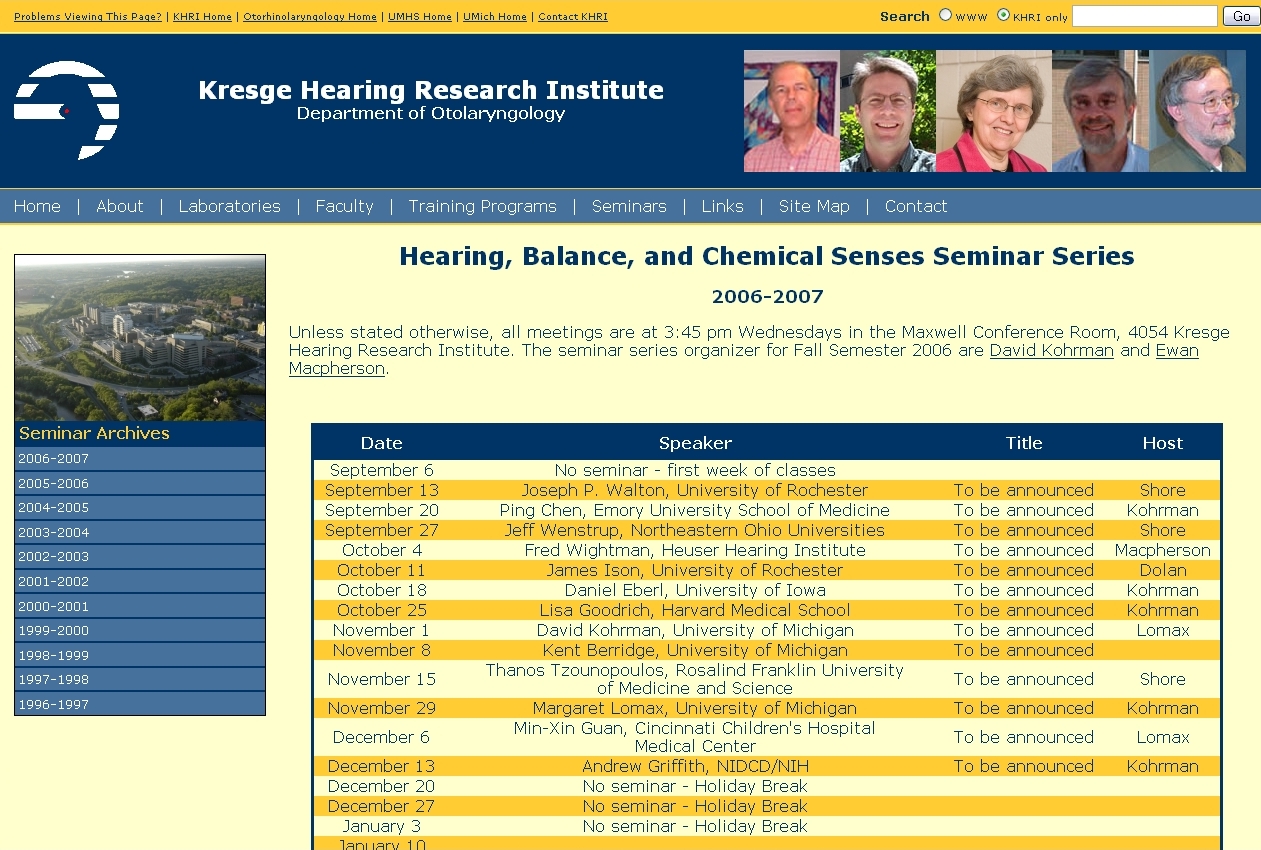The width and height of the screenshot is (1261, 850).
Task: Select the Faculty navigation item
Action: (344, 206)
